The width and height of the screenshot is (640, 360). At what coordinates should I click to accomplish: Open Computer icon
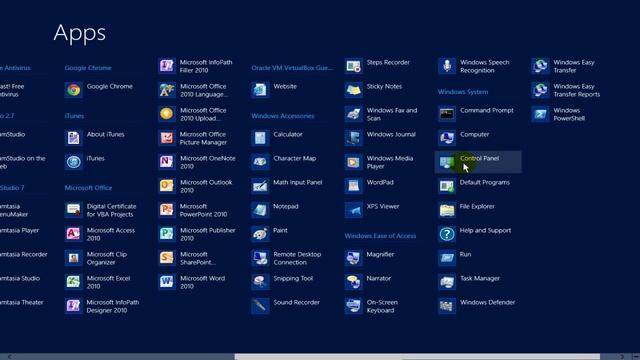click(x=447, y=138)
